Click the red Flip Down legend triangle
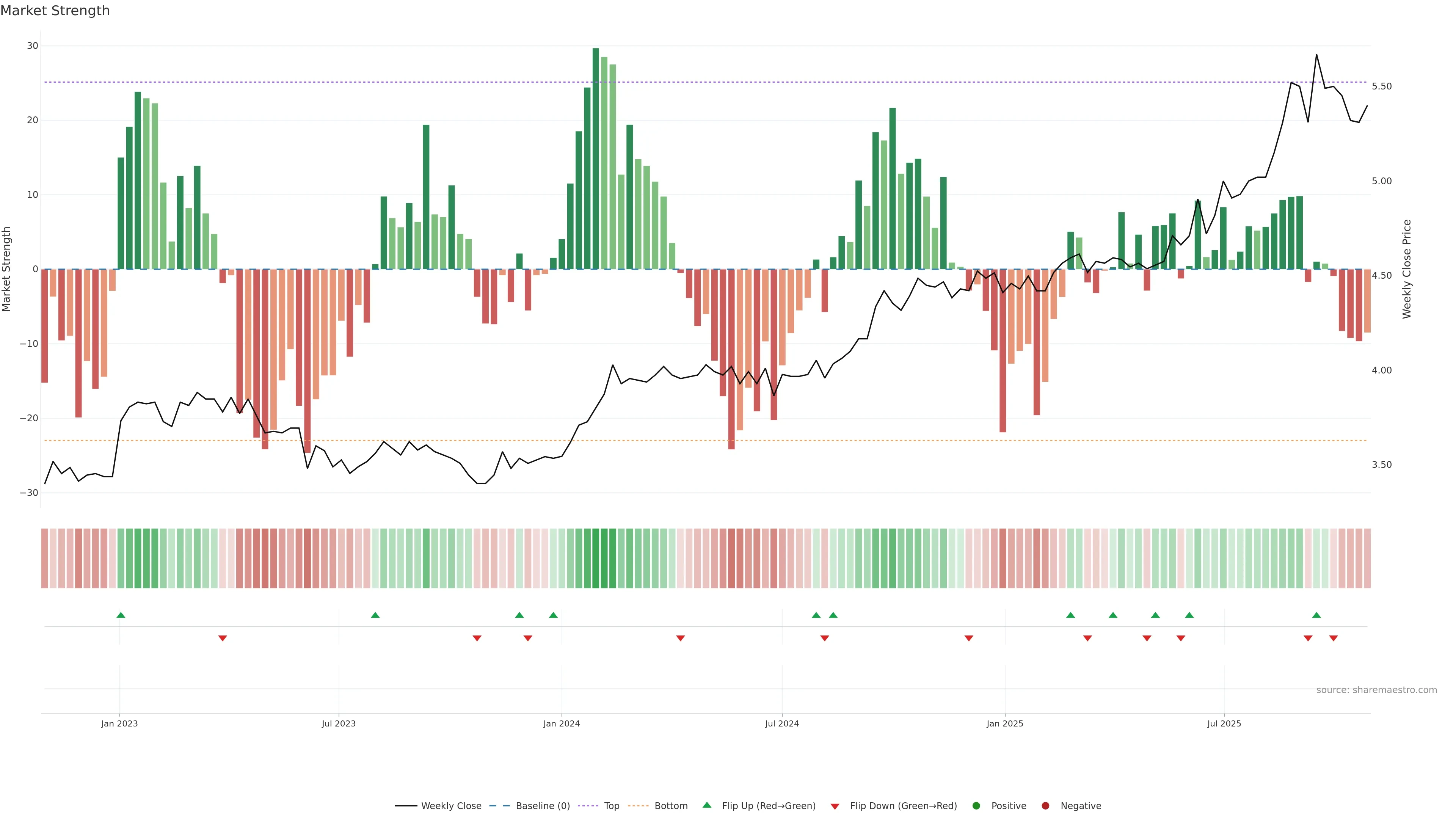1456x819 pixels. pos(835,806)
